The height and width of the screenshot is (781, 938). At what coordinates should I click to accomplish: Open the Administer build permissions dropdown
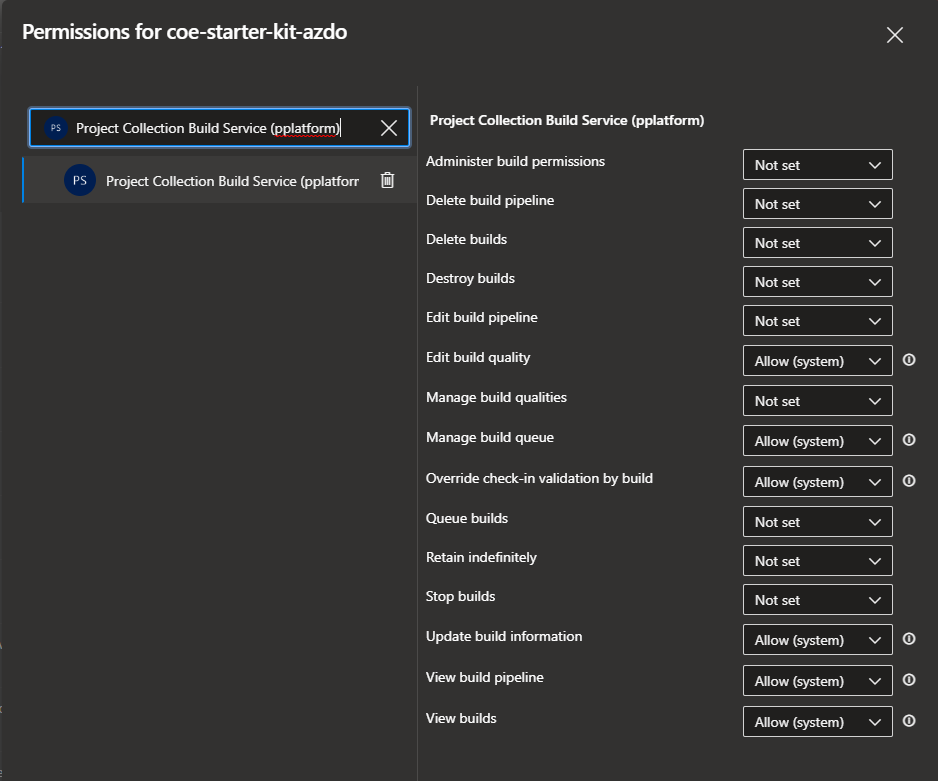[817, 164]
